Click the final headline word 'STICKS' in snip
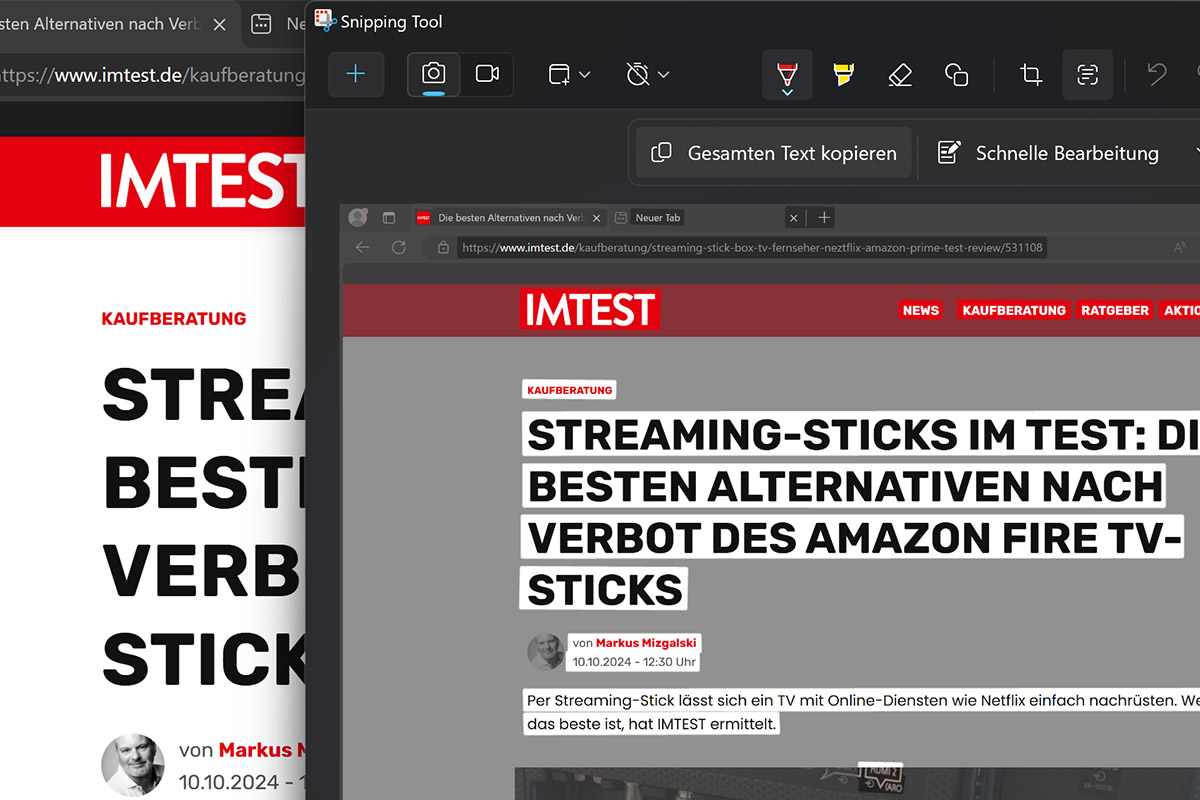The image size is (1200, 800). [604, 590]
